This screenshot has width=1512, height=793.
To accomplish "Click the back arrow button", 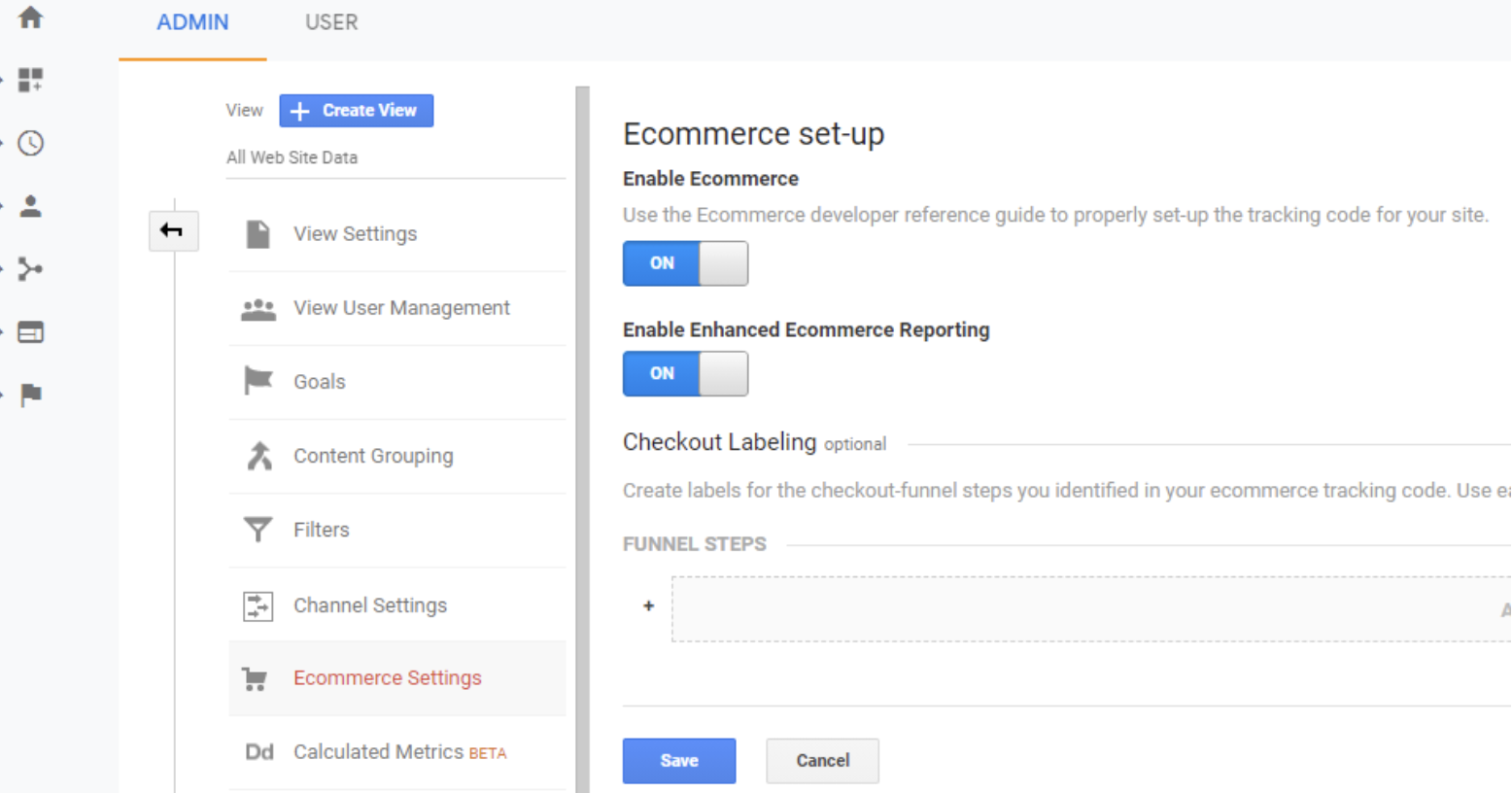I will (x=173, y=230).
